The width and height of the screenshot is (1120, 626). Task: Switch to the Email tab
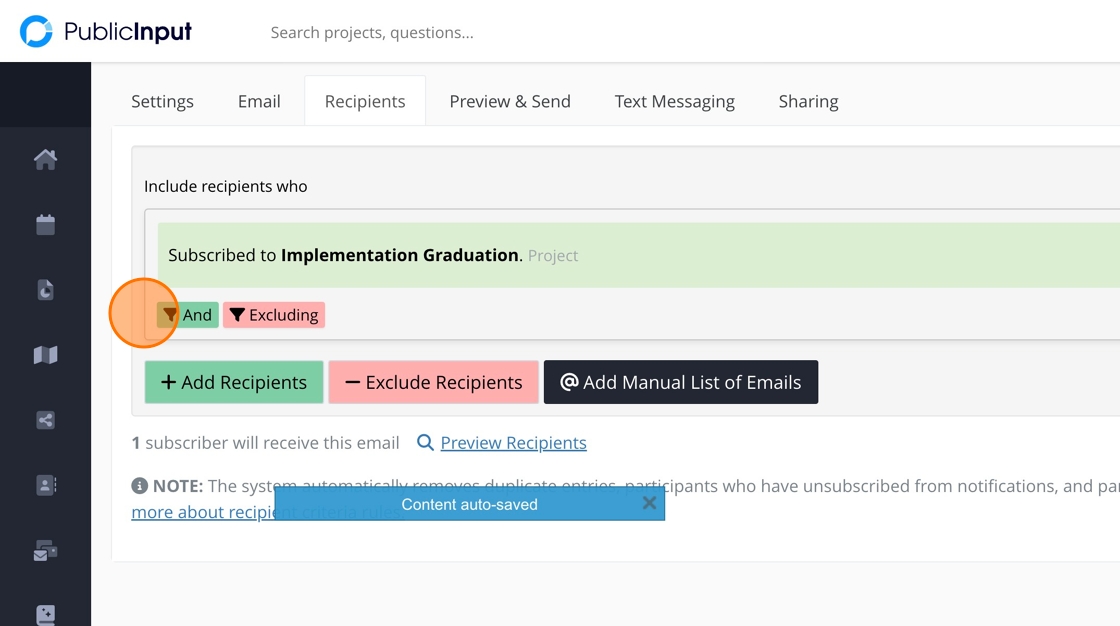tap(259, 101)
